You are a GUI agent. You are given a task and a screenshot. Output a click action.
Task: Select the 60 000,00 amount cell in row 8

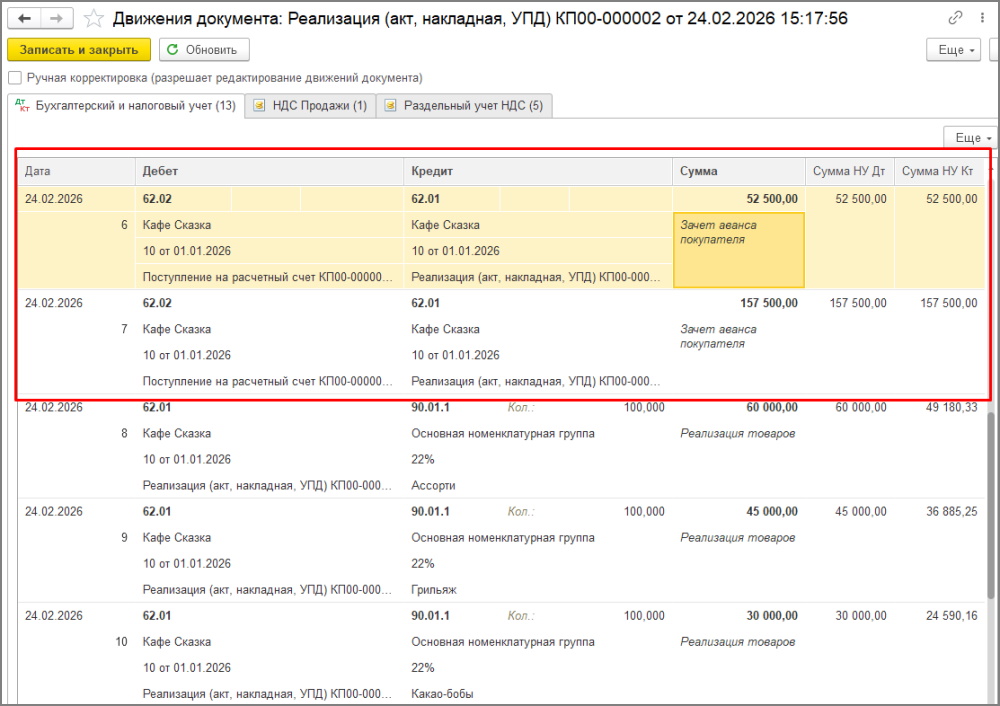tap(771, 407)
